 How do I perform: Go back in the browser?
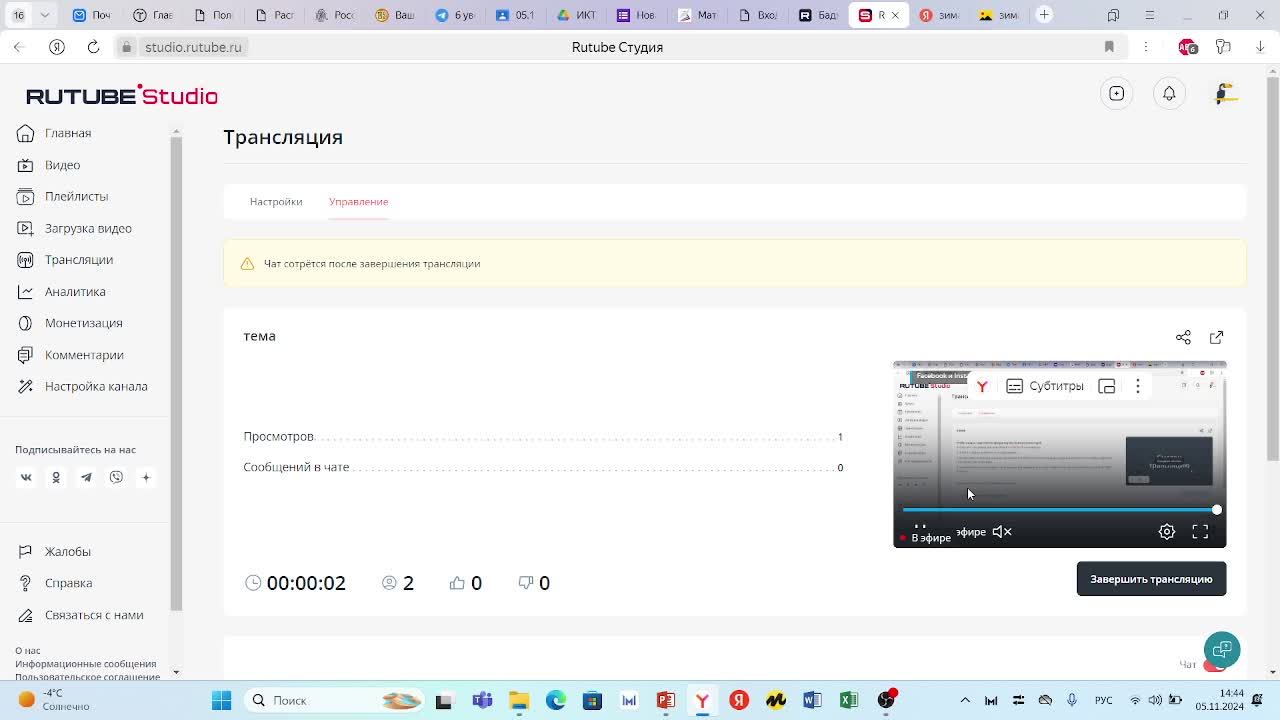[19, 47]
